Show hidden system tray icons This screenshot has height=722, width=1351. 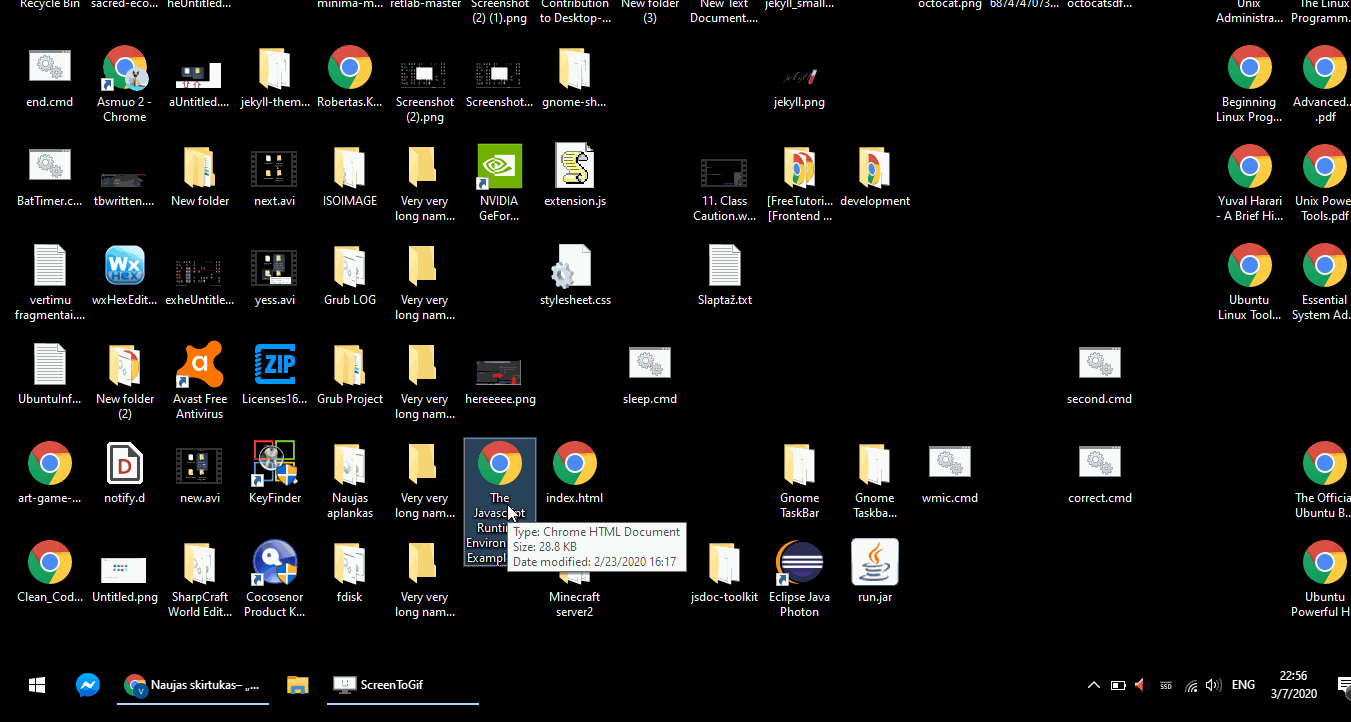tap(1094, 685)
